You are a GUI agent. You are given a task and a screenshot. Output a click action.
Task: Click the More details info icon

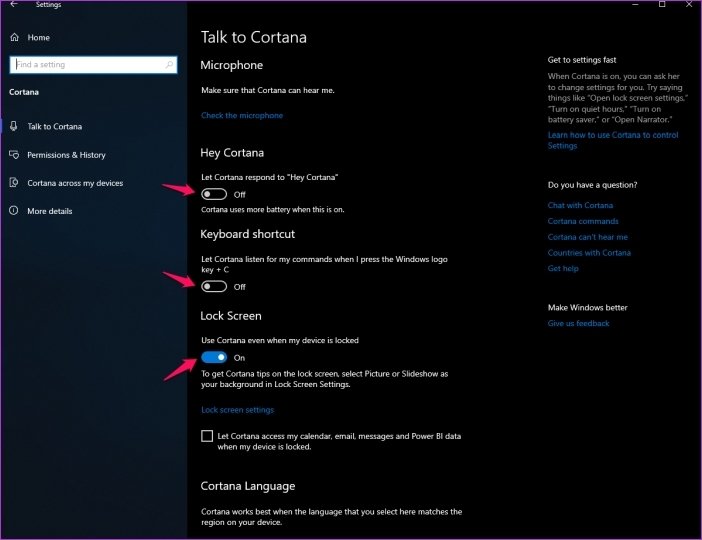tap(14, 210)
